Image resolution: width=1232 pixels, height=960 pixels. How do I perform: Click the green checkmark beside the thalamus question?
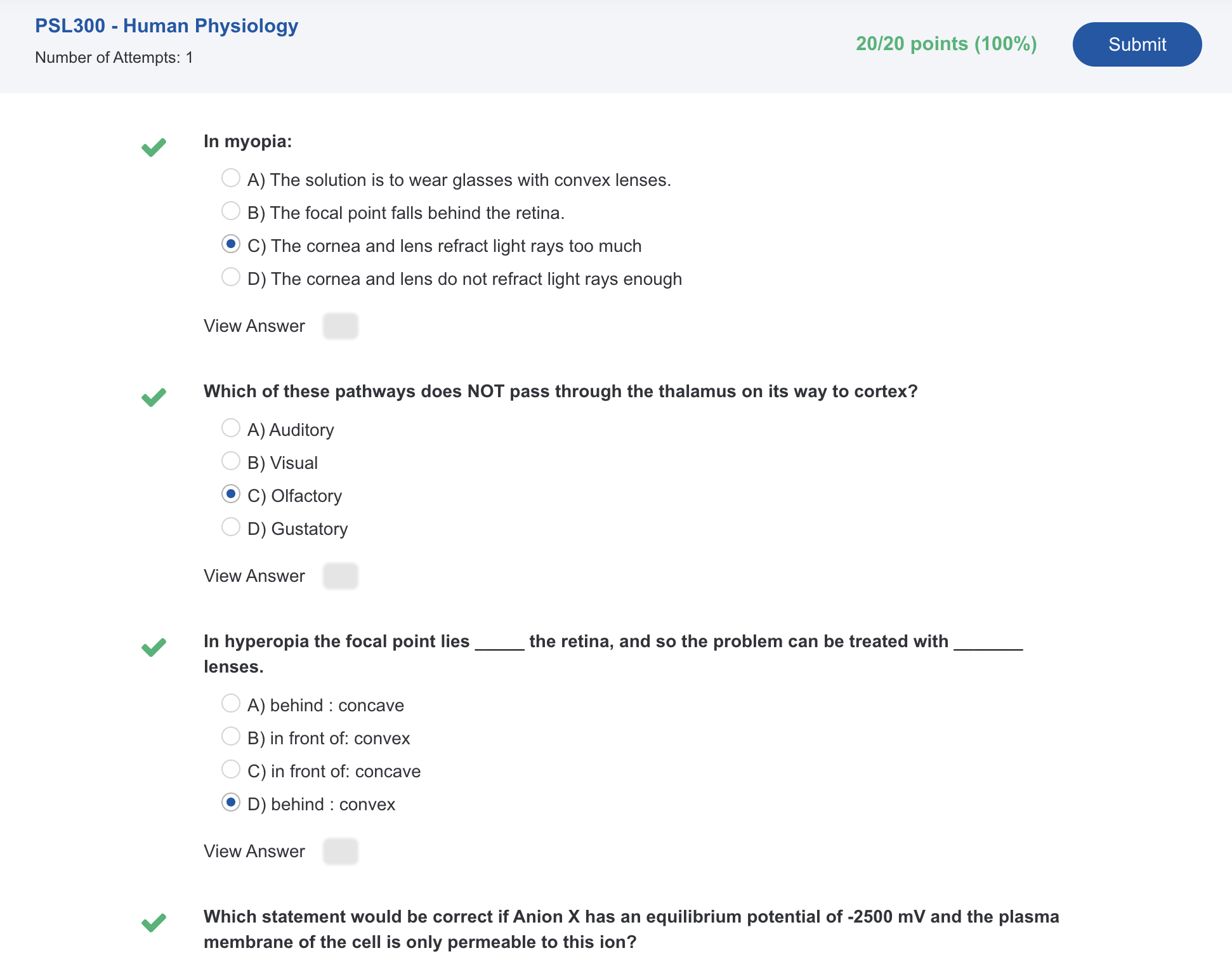tap(154, 397)
